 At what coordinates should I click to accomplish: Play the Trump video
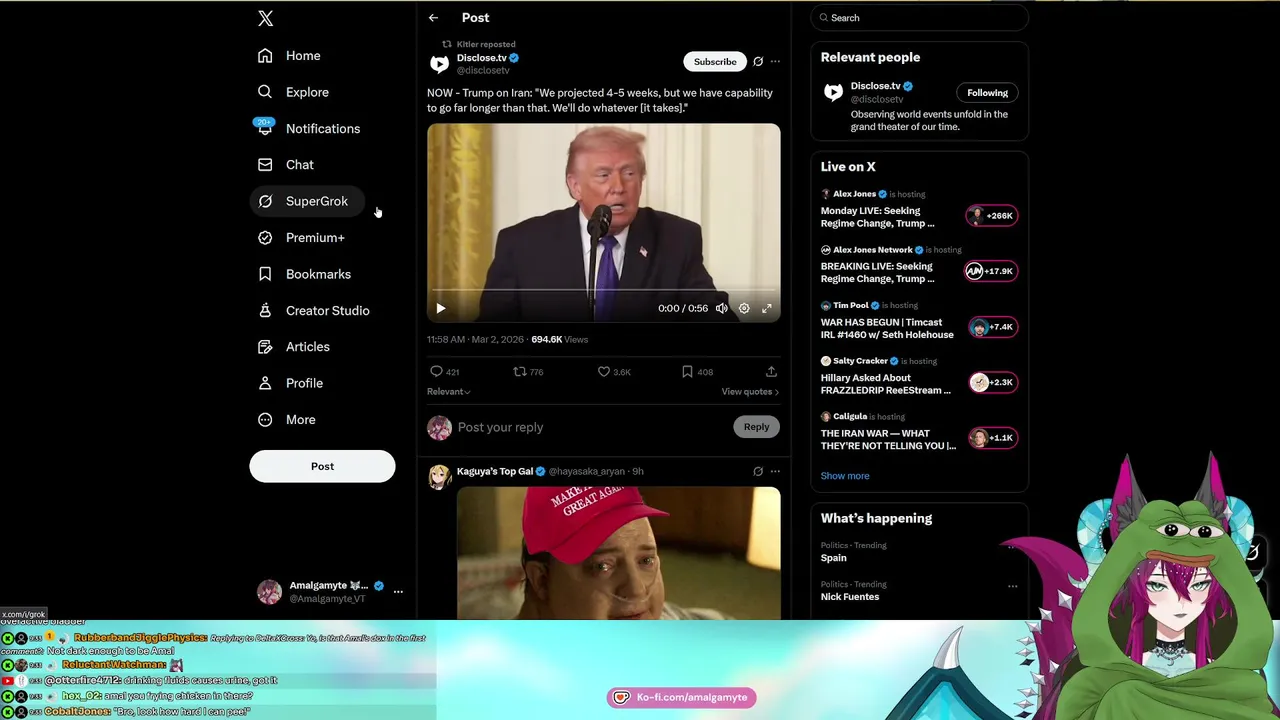(440, 308)
